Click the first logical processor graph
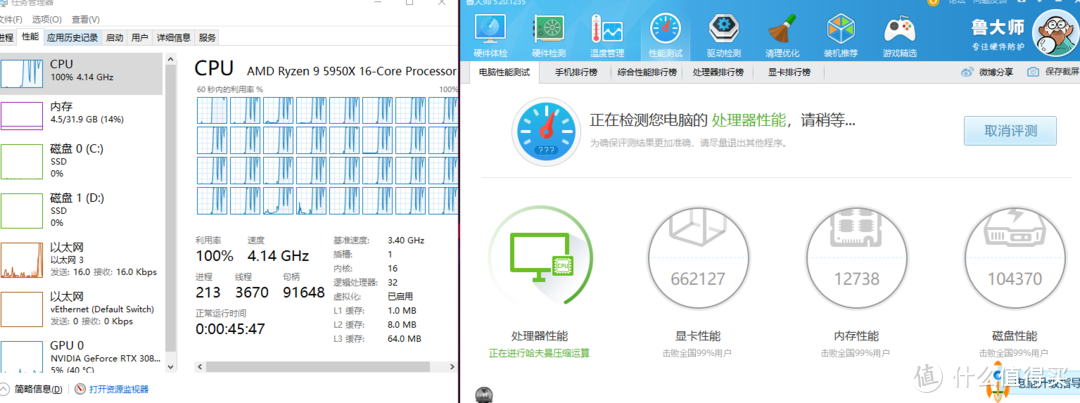Viewport: 1080px width, 403px height. pos(211,110)
